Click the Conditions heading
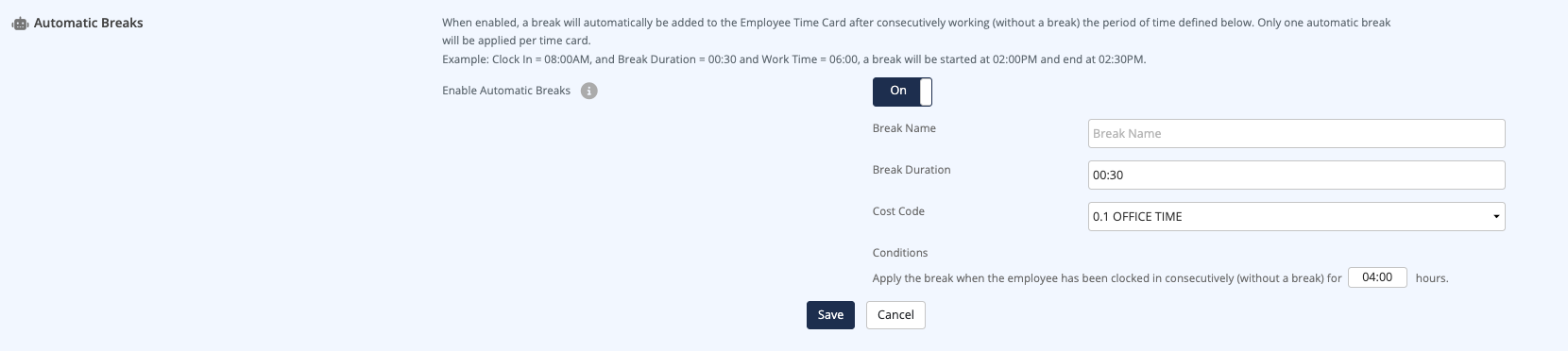Viewport: 1568px width, 351px height. coord(900,253)
